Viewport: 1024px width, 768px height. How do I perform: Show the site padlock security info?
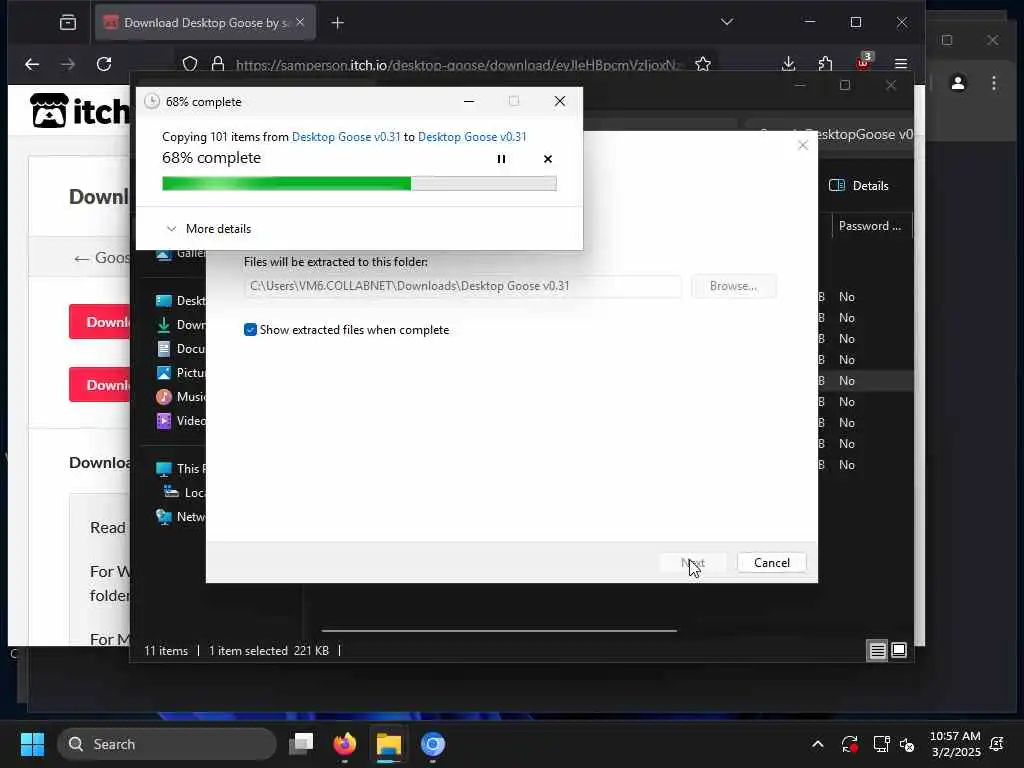[218, 64]
